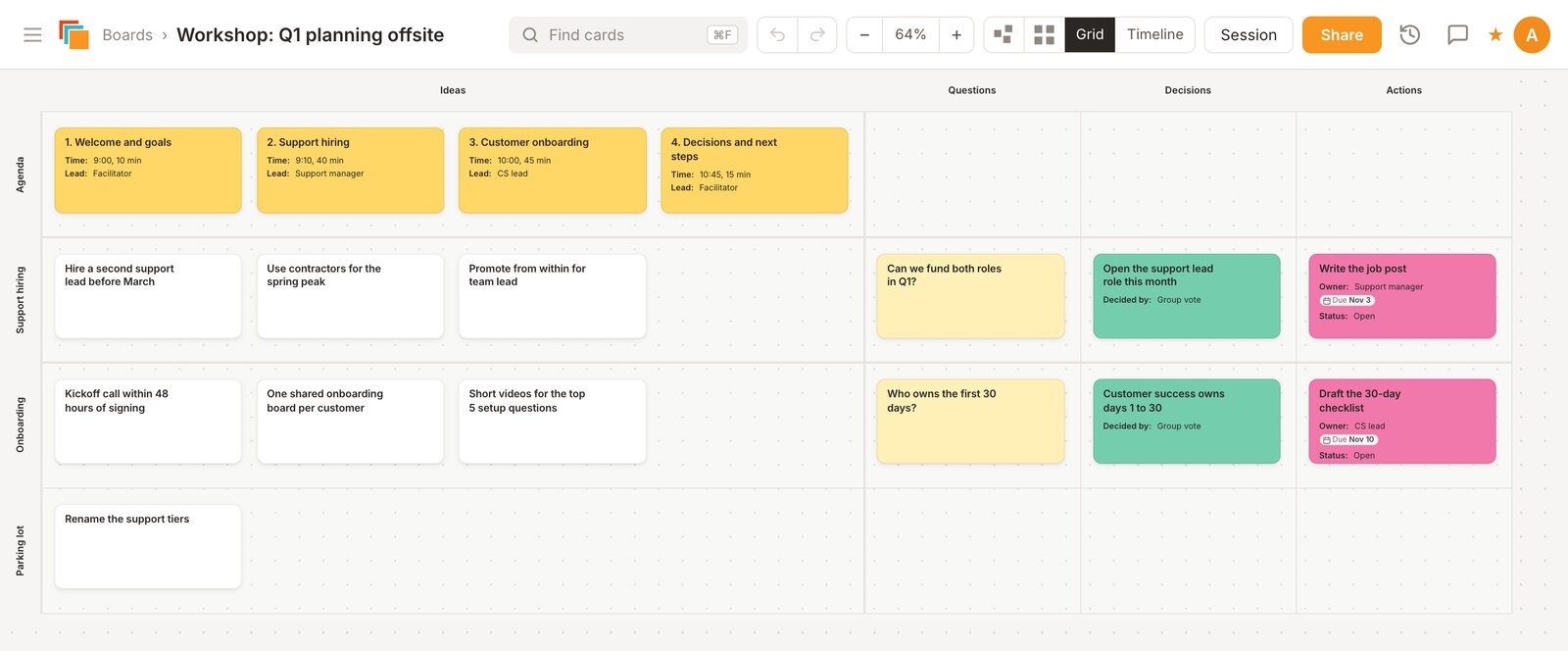This screenshot has height=651, width=1568.
Task: Click the app logo icon
Action: coord(73,34)
